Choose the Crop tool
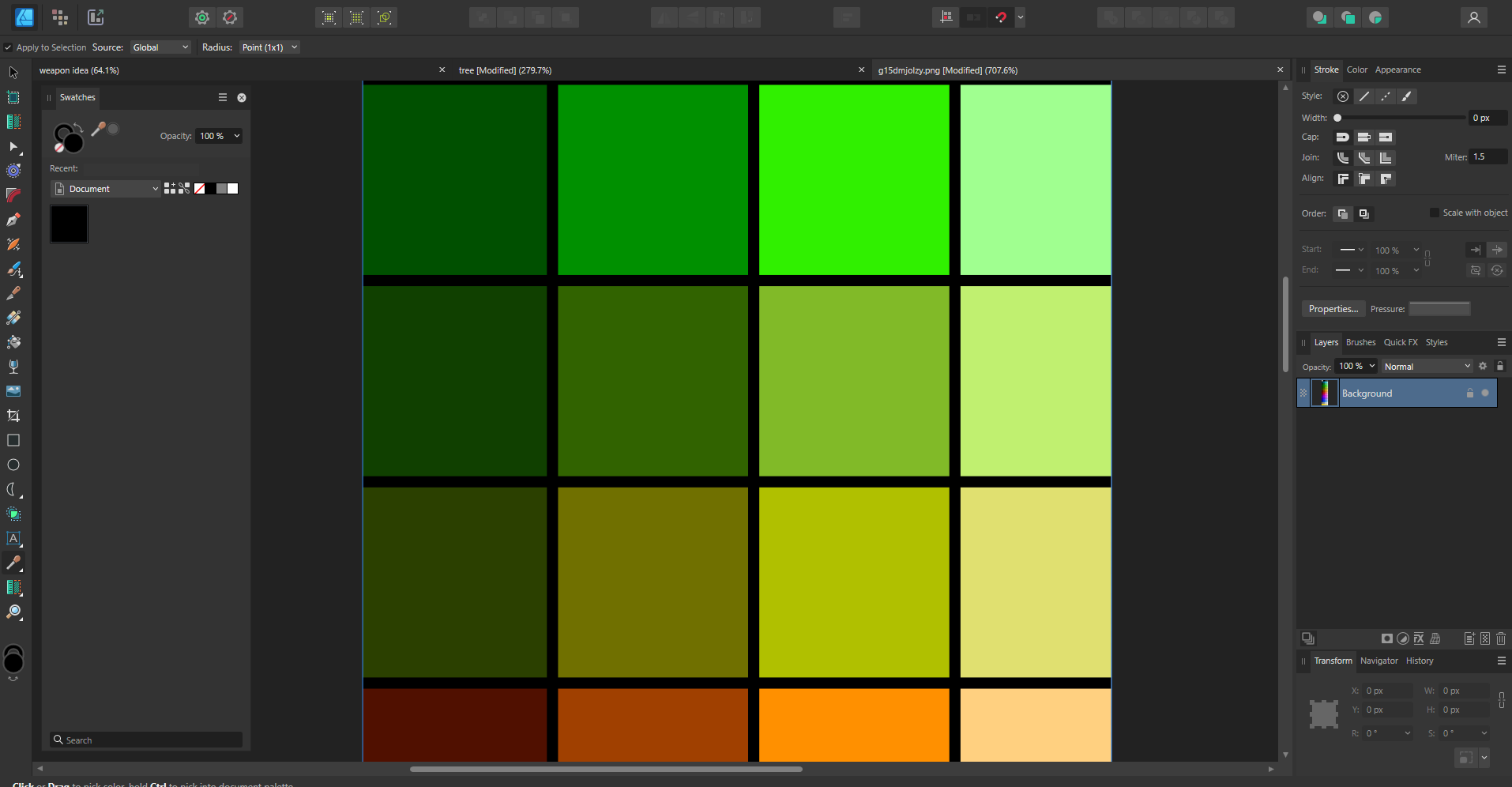Screen dimensions: 1512x787 (13, 416)
